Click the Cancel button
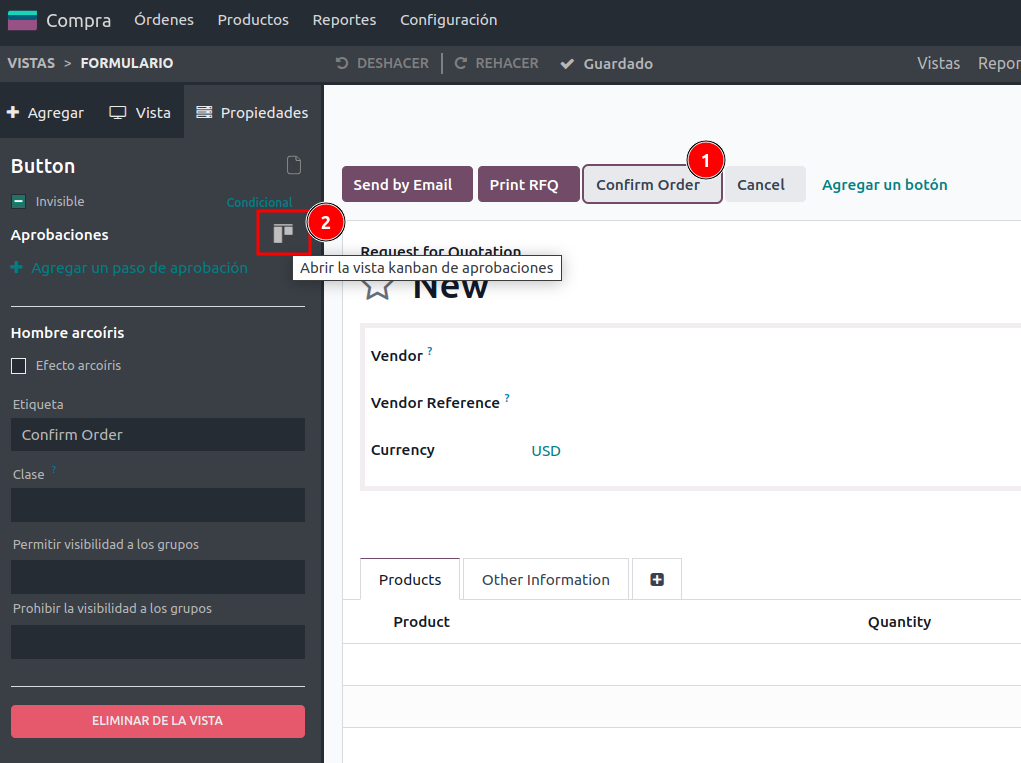The width and height of the screenshot is (1021, 763). point(765,185)
